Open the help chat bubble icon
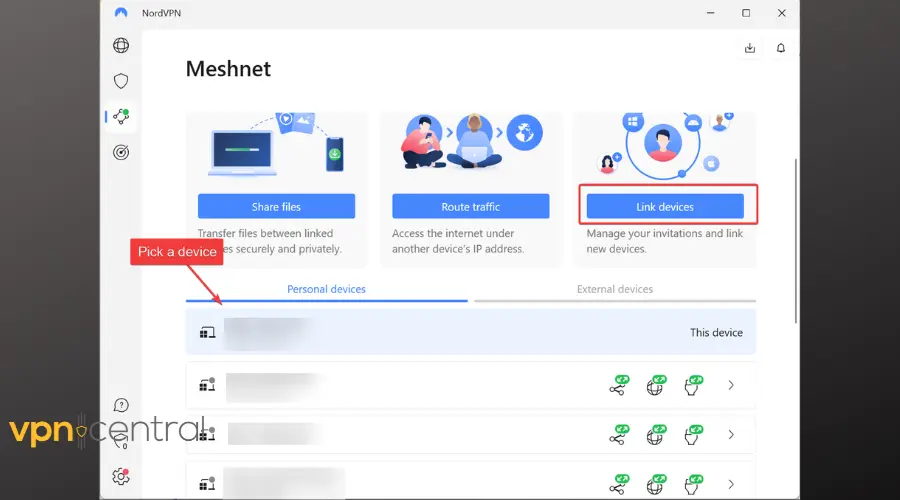 click(121, 405)
